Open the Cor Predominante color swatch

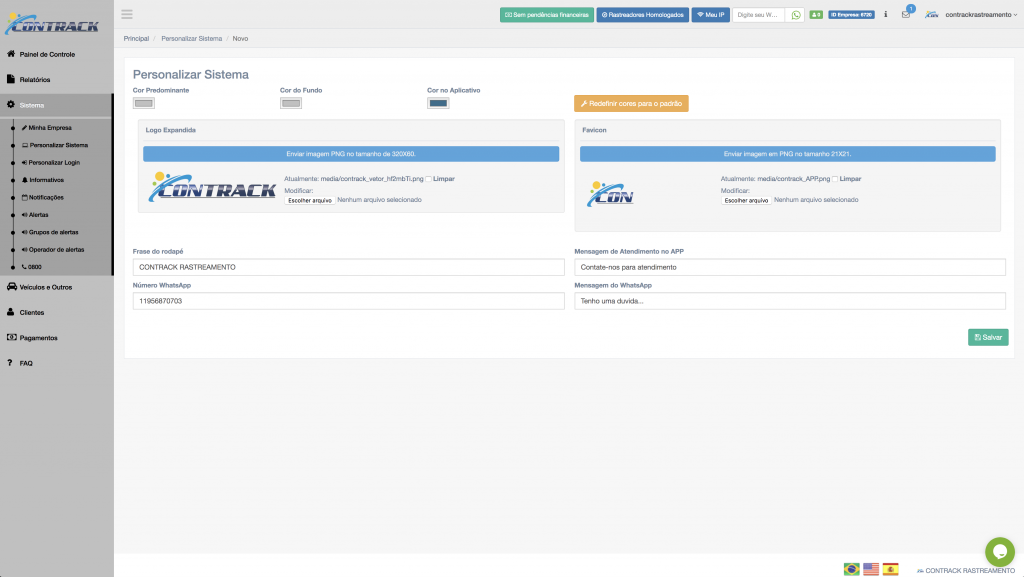pos(144,102)
